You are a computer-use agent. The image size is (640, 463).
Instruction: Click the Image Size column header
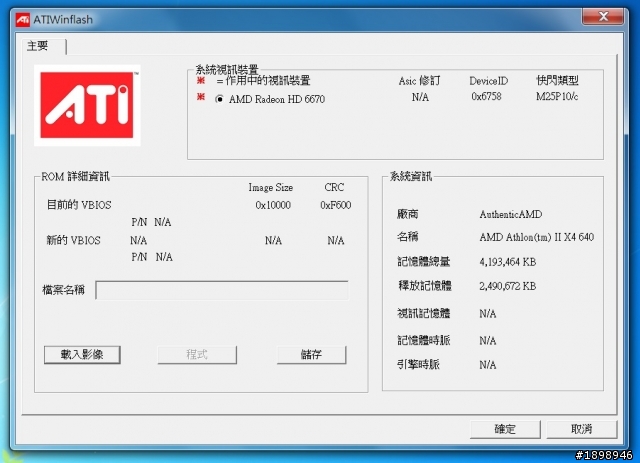tap(271, 187)
